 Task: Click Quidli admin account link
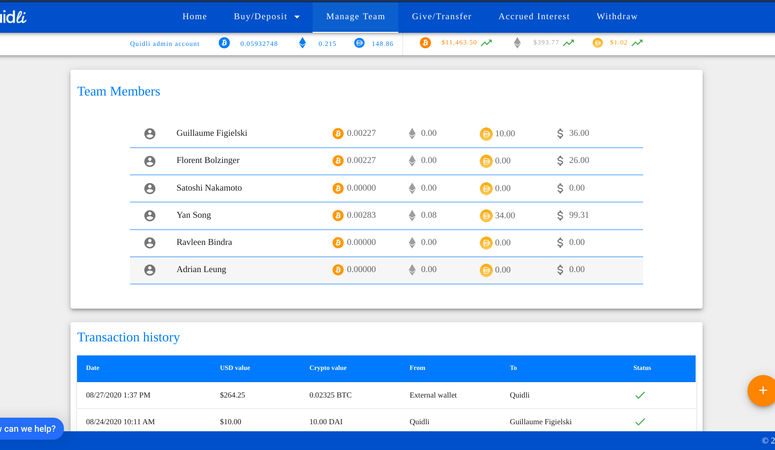(165, 44)
